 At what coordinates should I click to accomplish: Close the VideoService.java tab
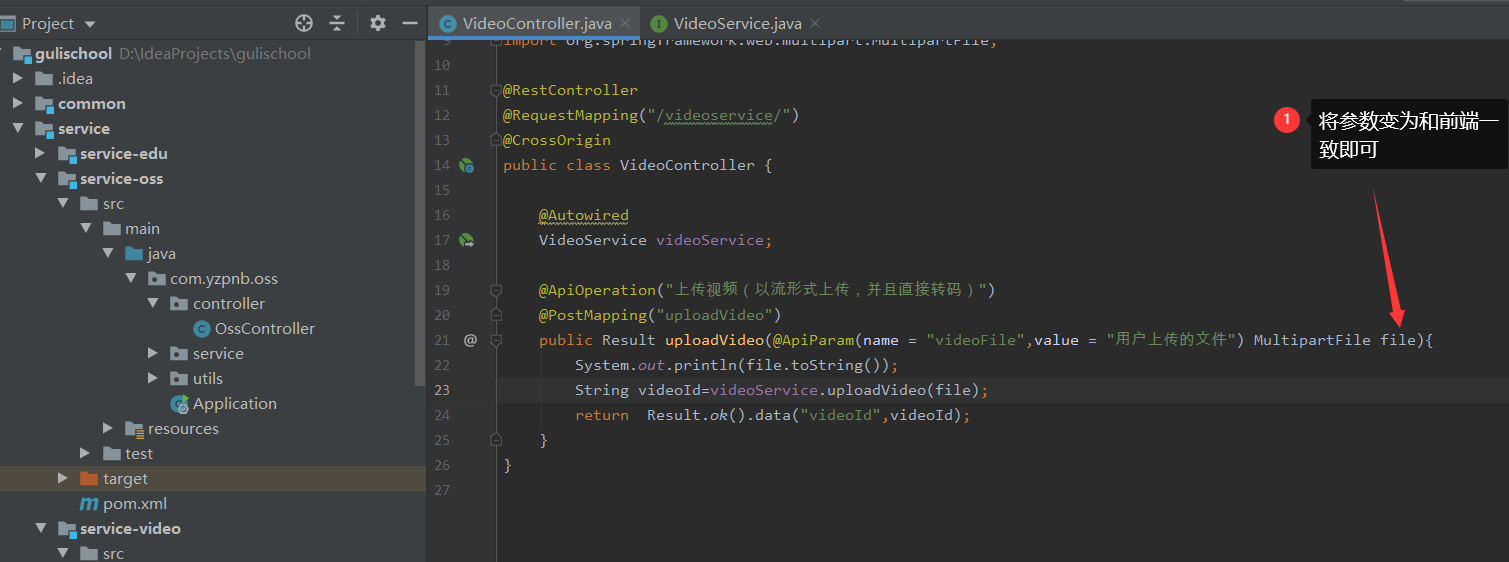pos(814,23)
